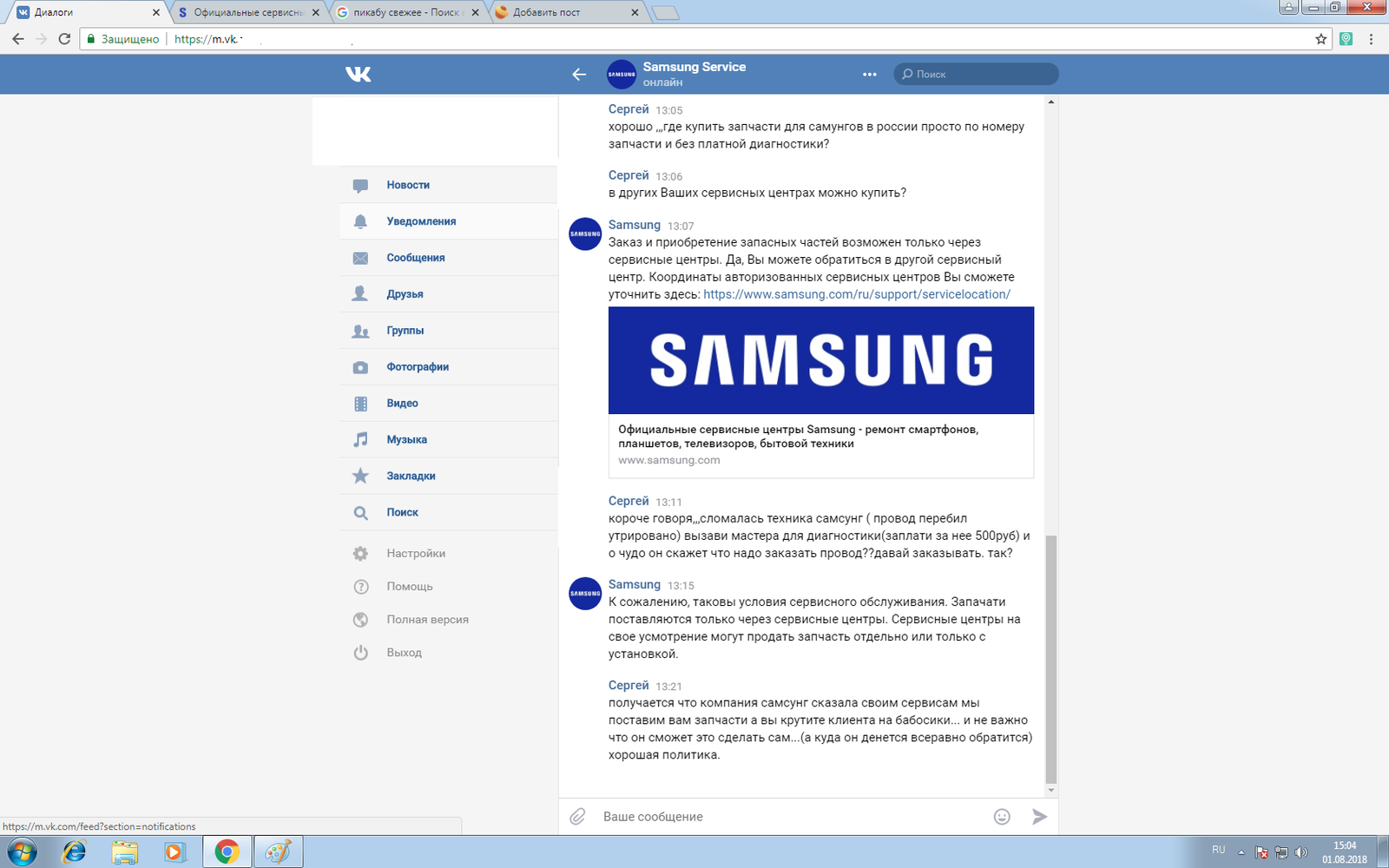Image resolution: width=1389 pixels, height=868 pixels.
Task: Open Paint from the taskbar
Action: pos(278,852)
